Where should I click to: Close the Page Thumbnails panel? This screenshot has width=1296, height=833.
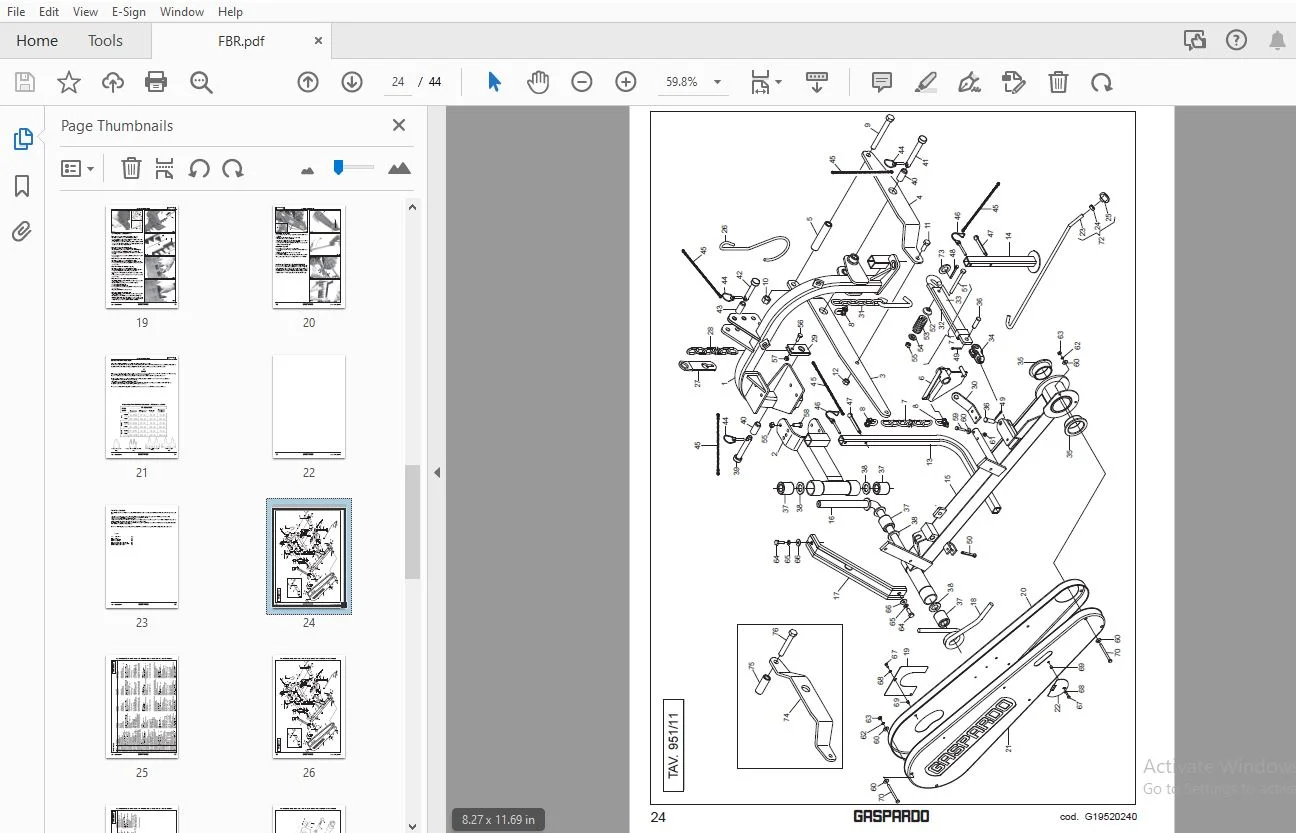(x=399, y=125)
